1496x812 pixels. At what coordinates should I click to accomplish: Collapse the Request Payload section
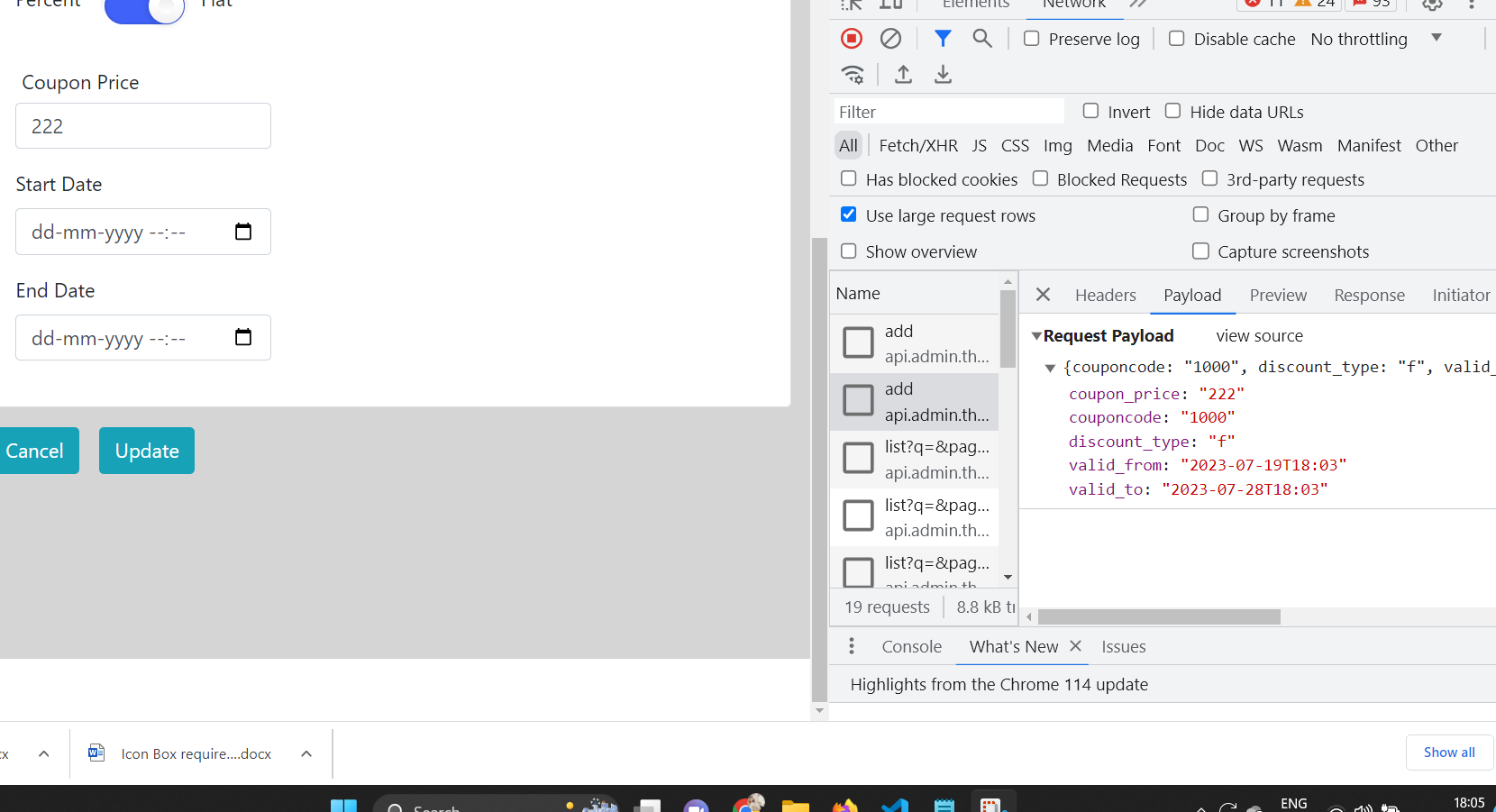click(x=1036, y=336)
